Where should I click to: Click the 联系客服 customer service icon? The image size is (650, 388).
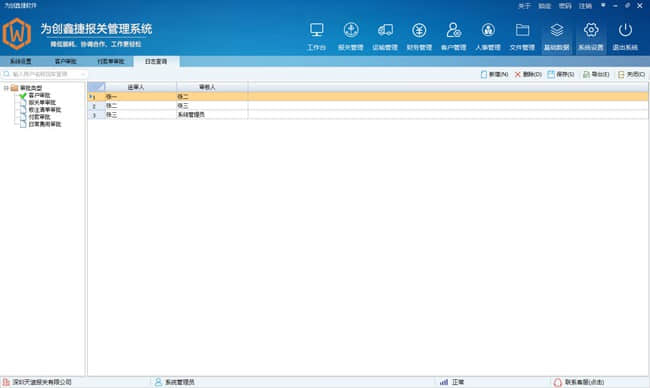558,382
